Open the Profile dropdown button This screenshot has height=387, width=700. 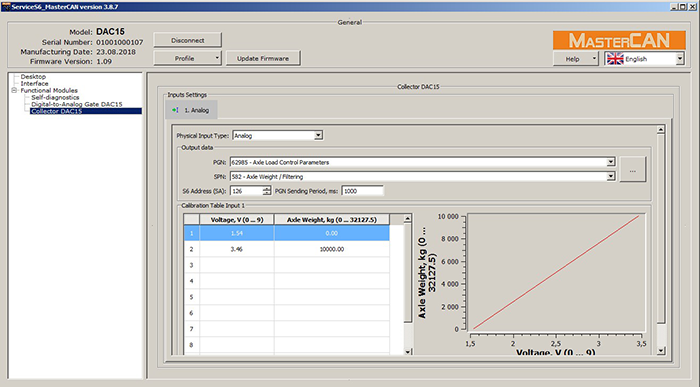188,58
